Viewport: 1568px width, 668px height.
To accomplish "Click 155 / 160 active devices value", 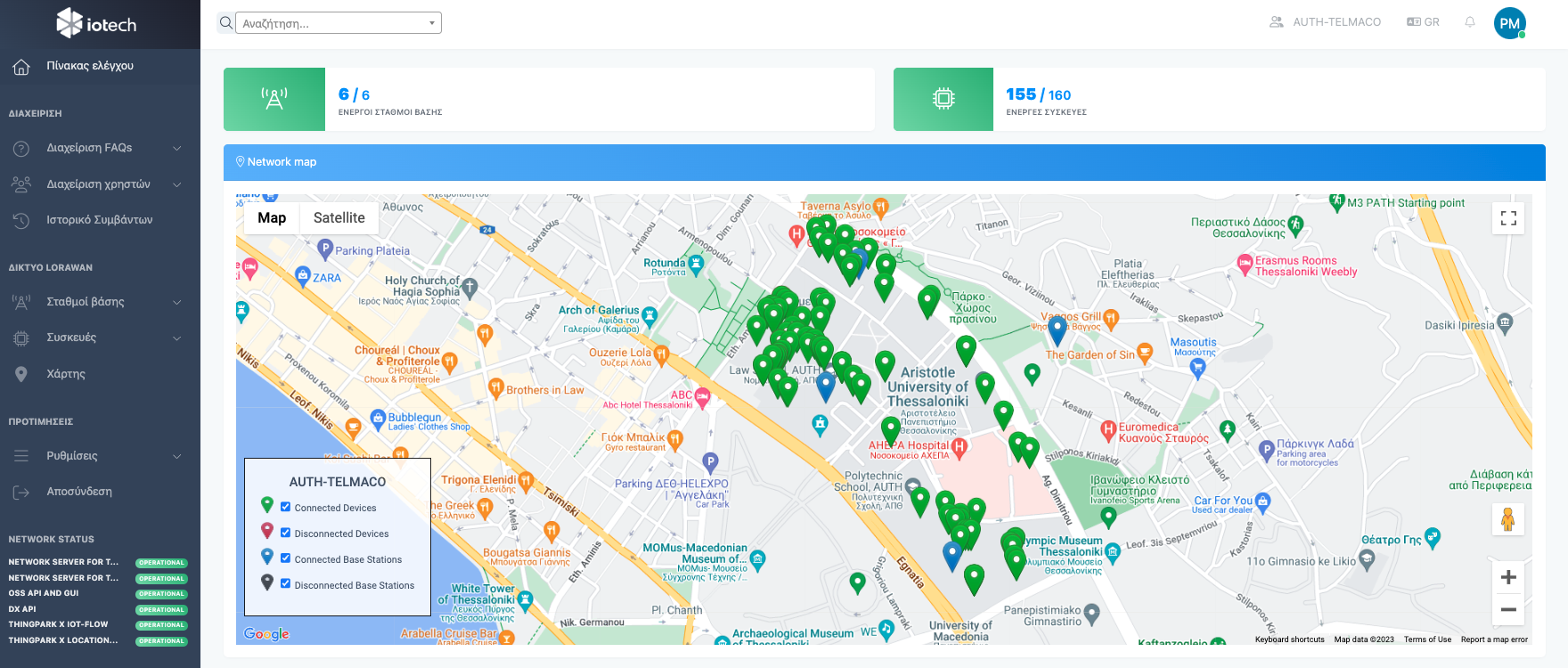I will tap(1038, 94).
